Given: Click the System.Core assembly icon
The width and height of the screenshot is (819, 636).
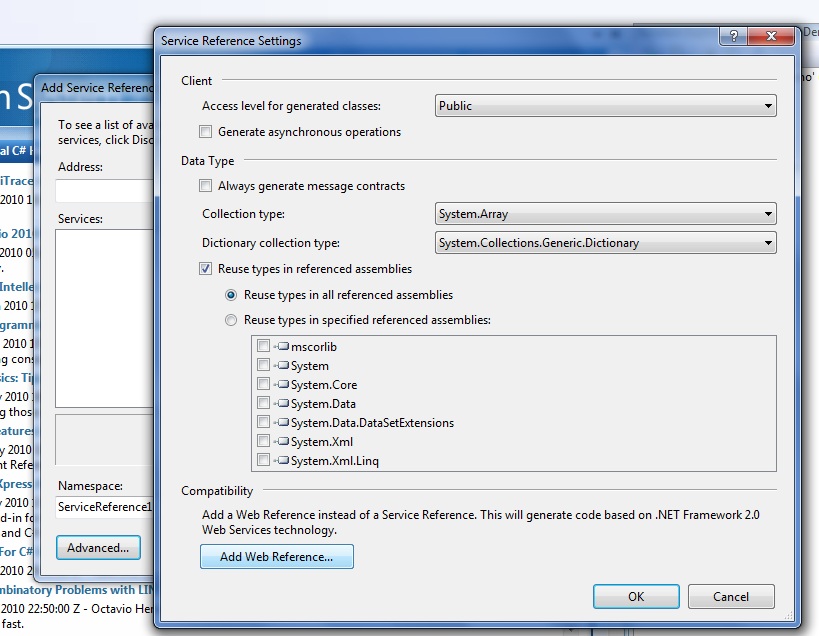Looking at the screenshot, I should click(x=282, y=385).
